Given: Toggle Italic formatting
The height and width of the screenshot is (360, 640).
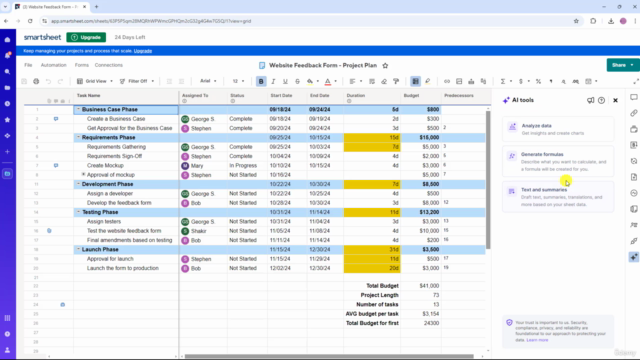Looking at the screenshot, I should (273, 81).
